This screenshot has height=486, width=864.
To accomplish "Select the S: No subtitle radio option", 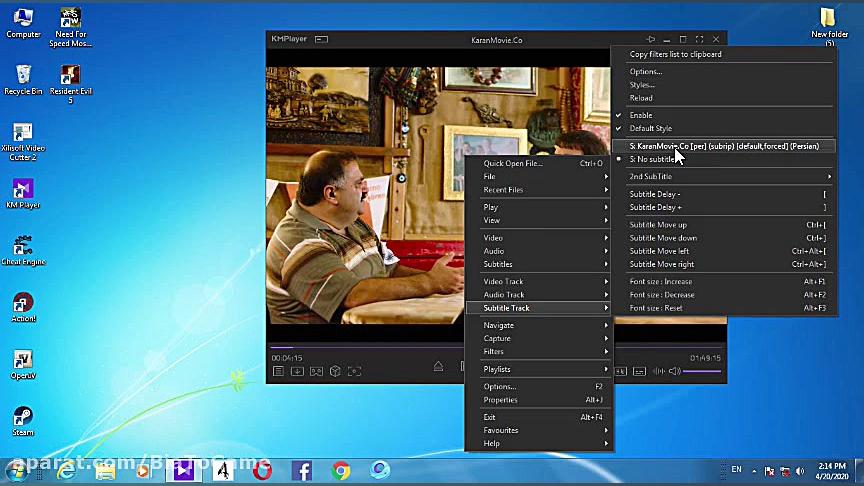I will (x=723, y=159).
